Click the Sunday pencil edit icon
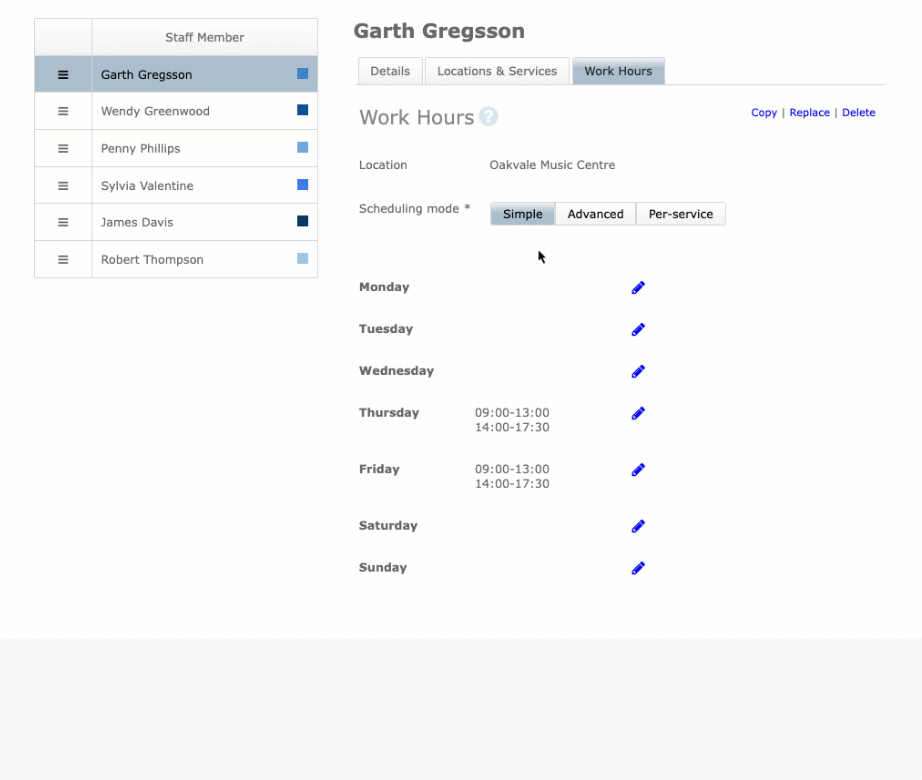This screenshot has height=780, width=922. (x=638, y=569)
